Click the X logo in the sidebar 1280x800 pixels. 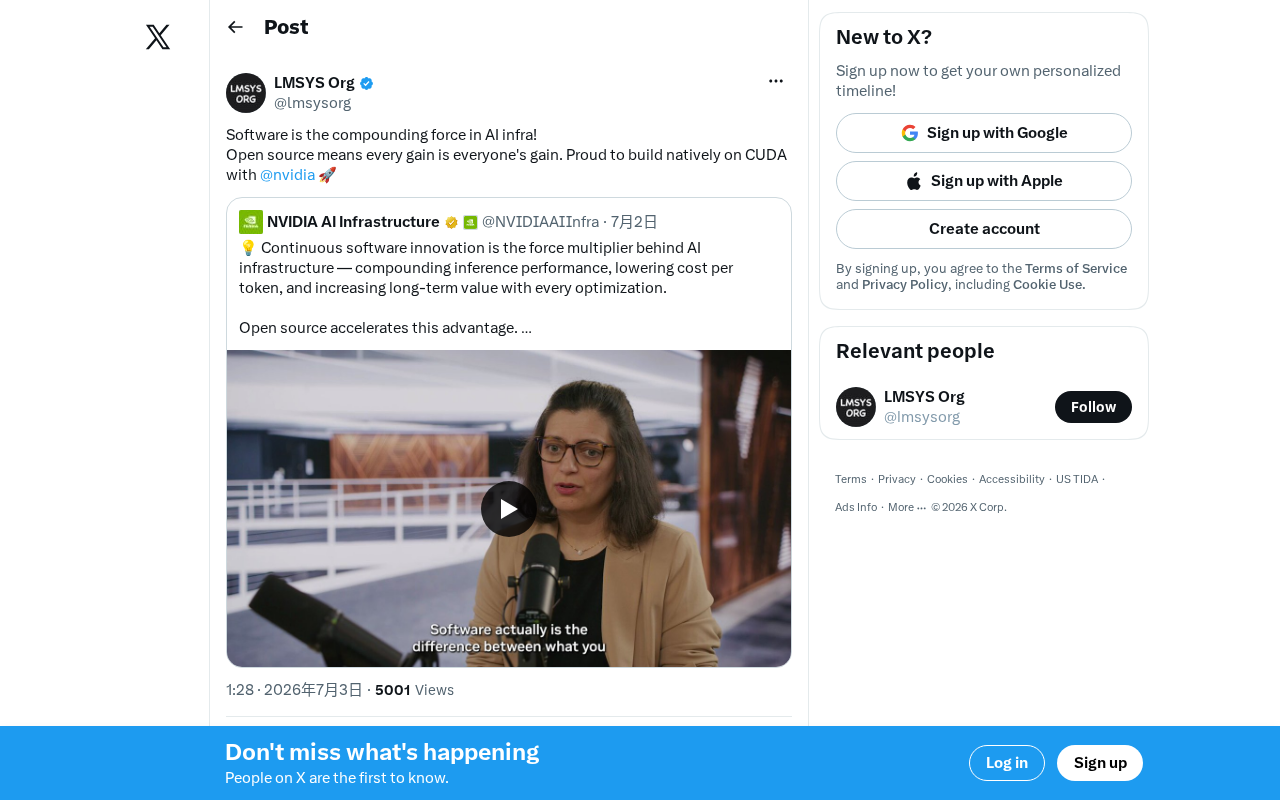coord(158,37)
